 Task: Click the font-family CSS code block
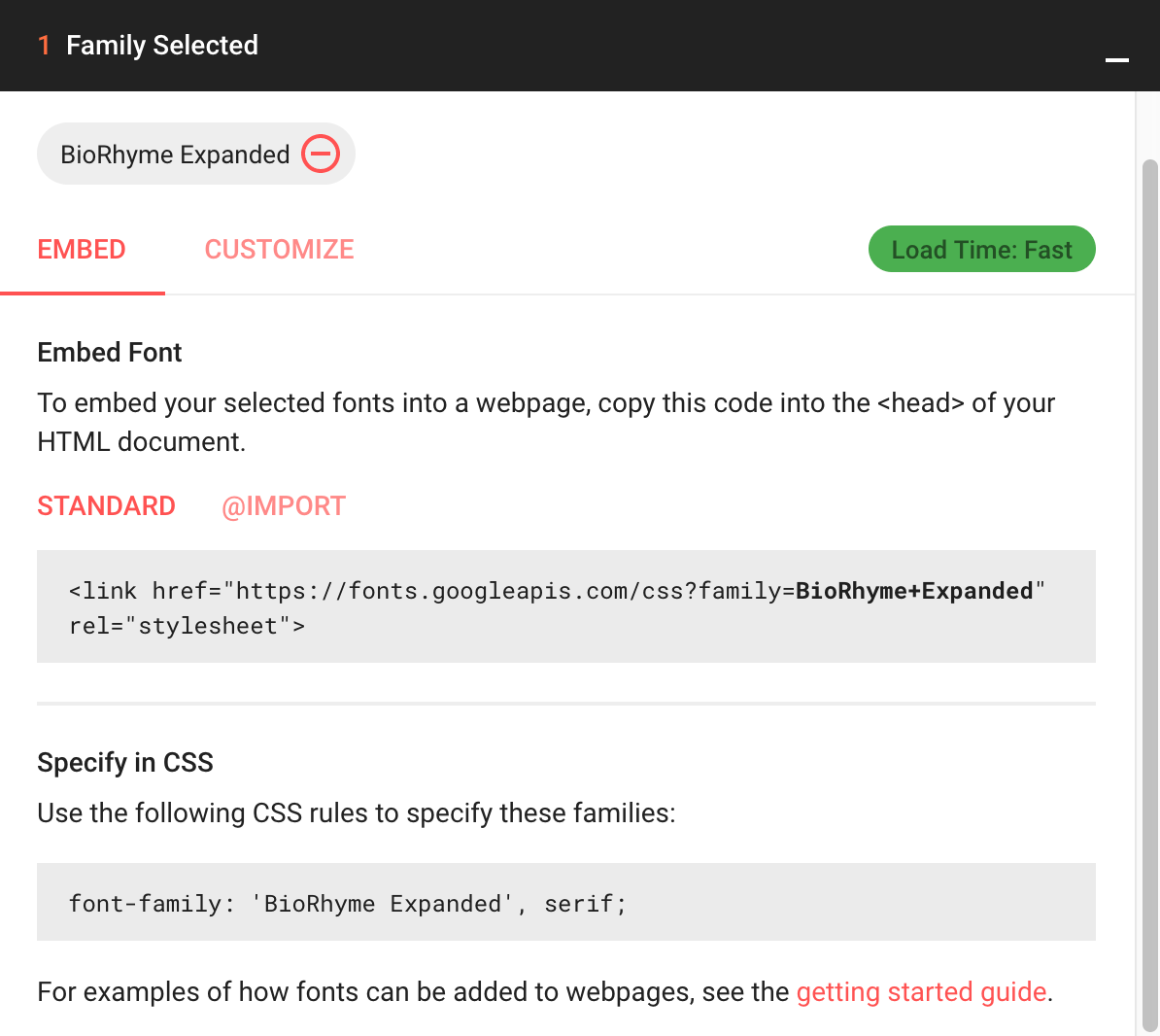[x=566, y=902]
